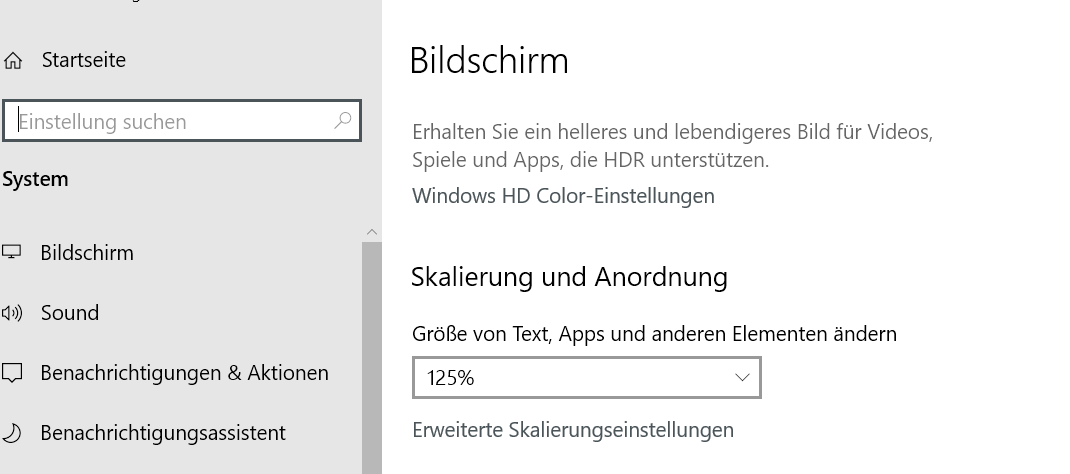Open Windows HD Color-Einstellungen link
This screenshot has height=474, width=1070.
click(x=563, y=196)
